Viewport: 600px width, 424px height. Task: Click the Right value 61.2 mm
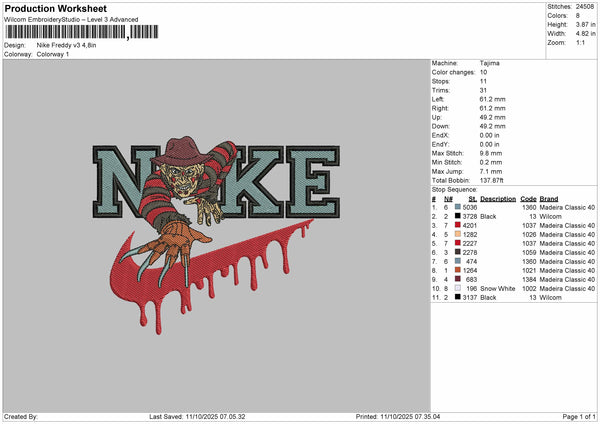492,108
